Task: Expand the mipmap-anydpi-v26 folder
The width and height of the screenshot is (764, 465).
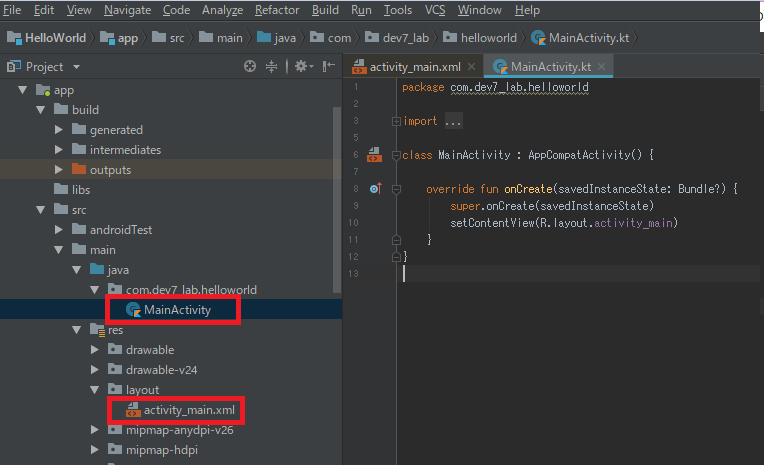Action: point(95,430)
